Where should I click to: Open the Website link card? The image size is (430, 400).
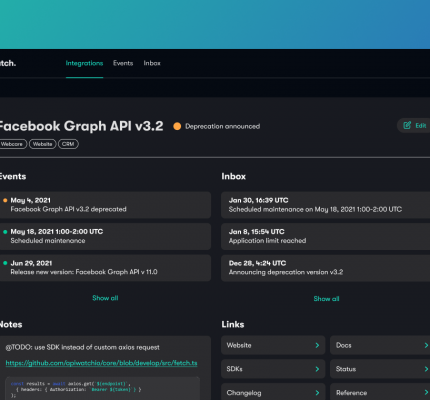click(x=273, y=345)
